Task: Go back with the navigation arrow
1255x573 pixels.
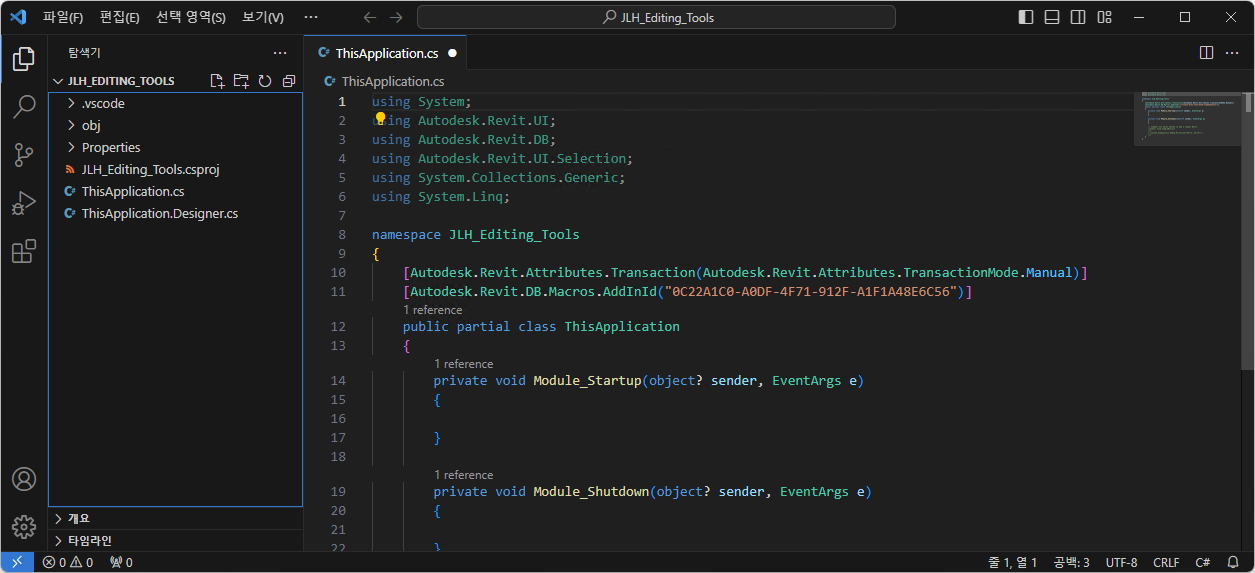Action: coord(370,17)
